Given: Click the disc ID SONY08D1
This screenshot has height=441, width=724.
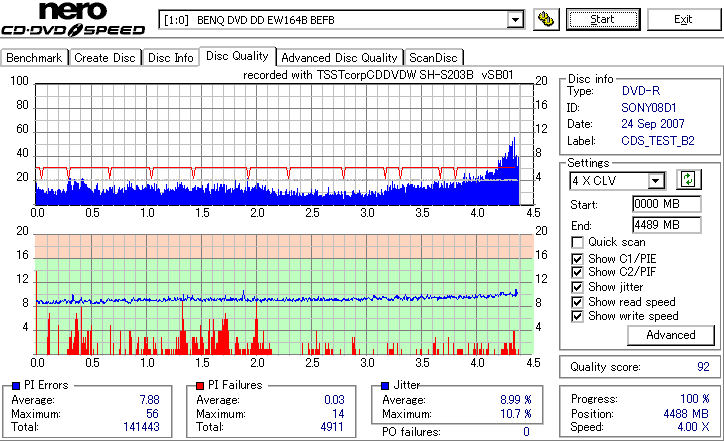Looking at the screenshot, I should coord(649,108).
